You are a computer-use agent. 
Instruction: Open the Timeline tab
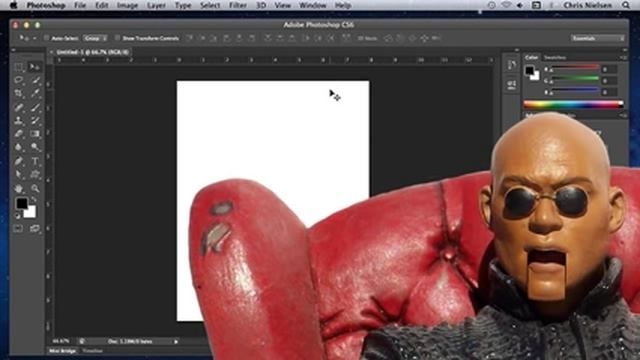point(93,351)
